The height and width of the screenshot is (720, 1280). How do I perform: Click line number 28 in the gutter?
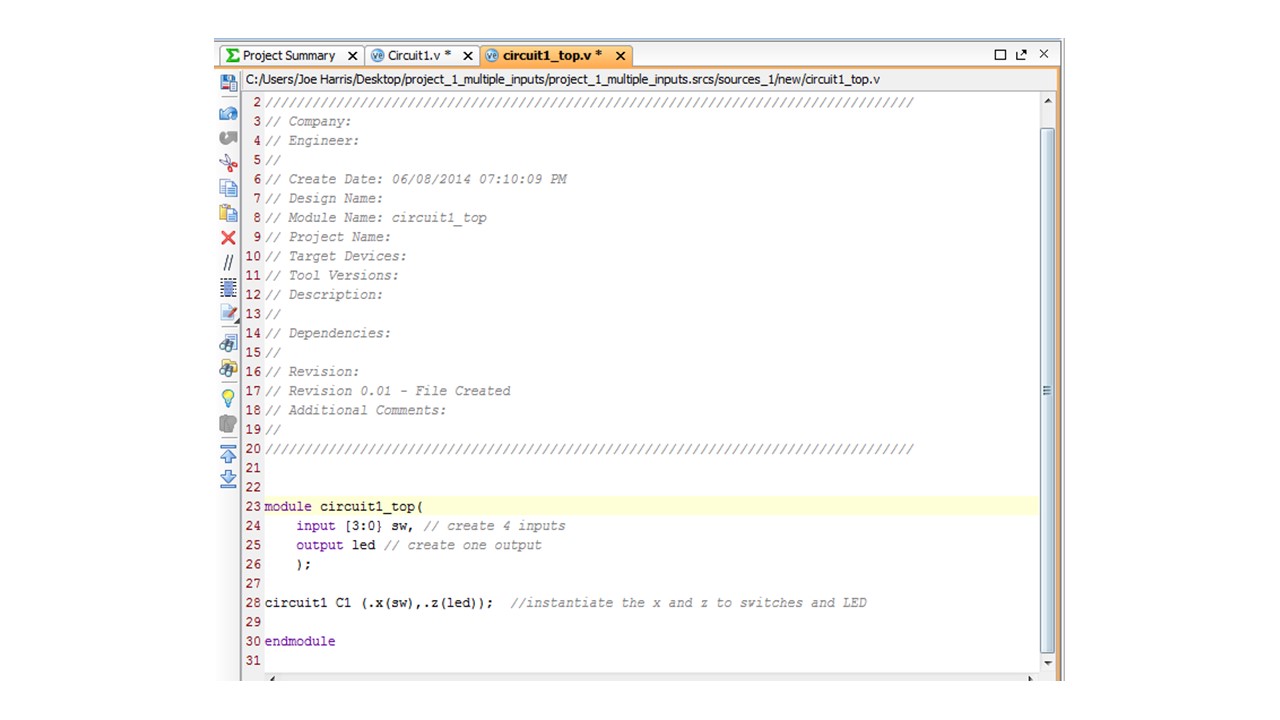tap(253, 603)
